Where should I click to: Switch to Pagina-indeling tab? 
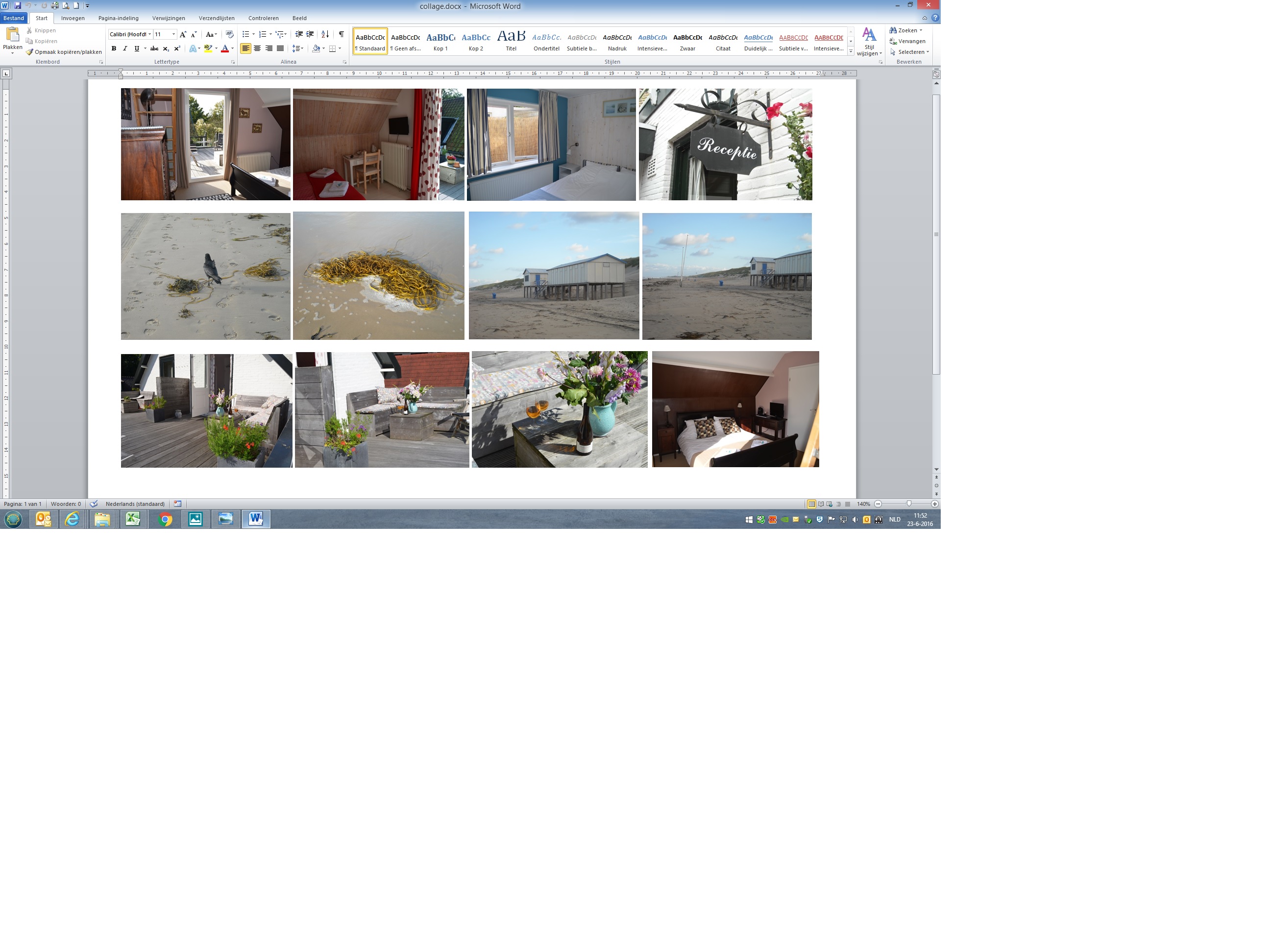[118, 18]
